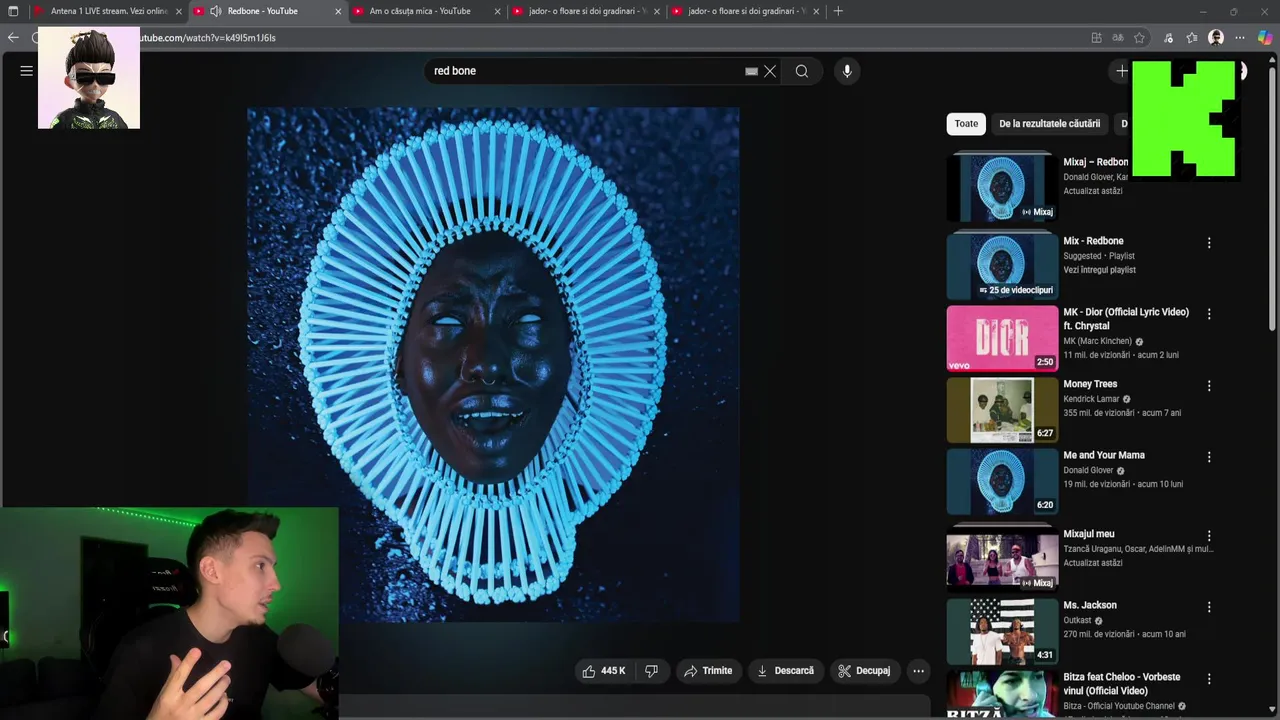The image size is (1280, 720).
Task: Open options menu for Money Trees
Action: [x=1209, y=386]
